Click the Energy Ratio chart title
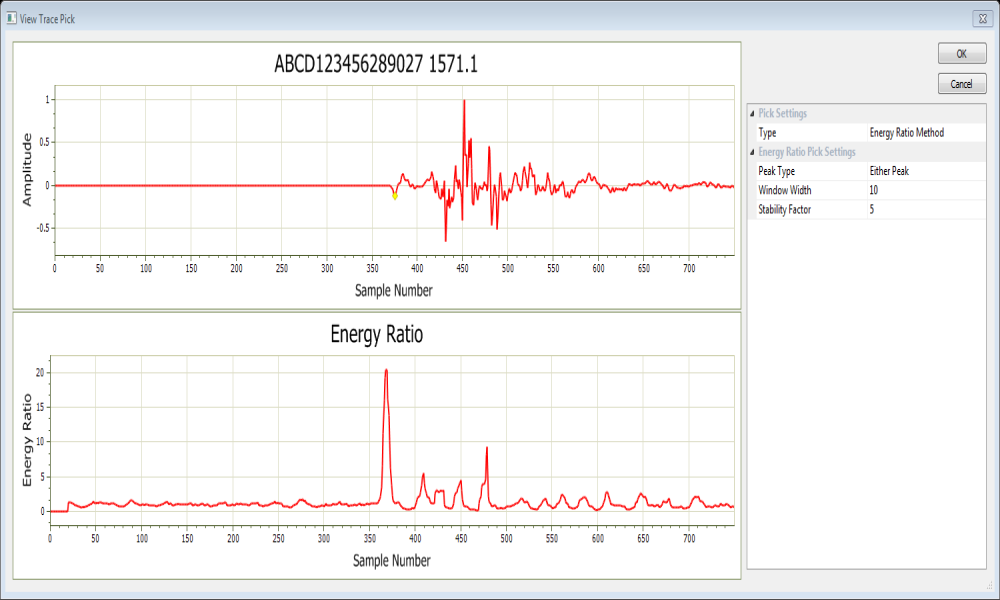Screen dimensions: 1000x600 (x=376, y=335)
